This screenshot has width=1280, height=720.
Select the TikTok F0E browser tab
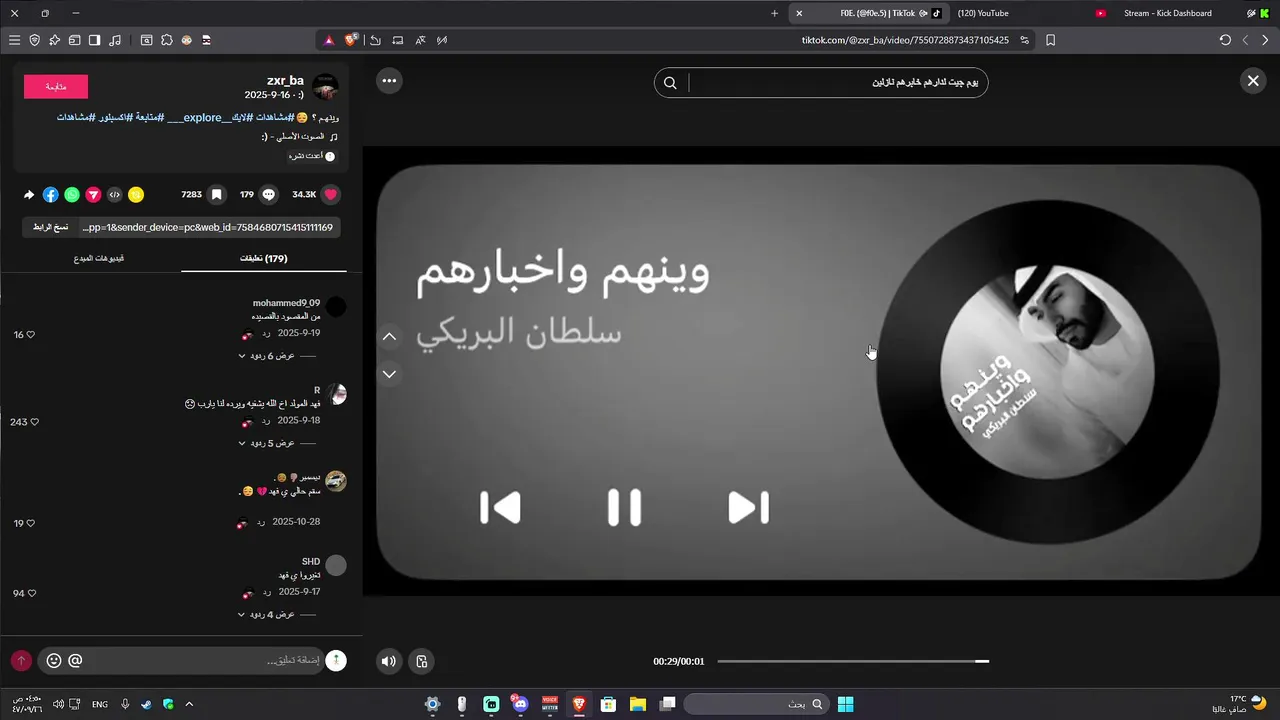[867, 13]
